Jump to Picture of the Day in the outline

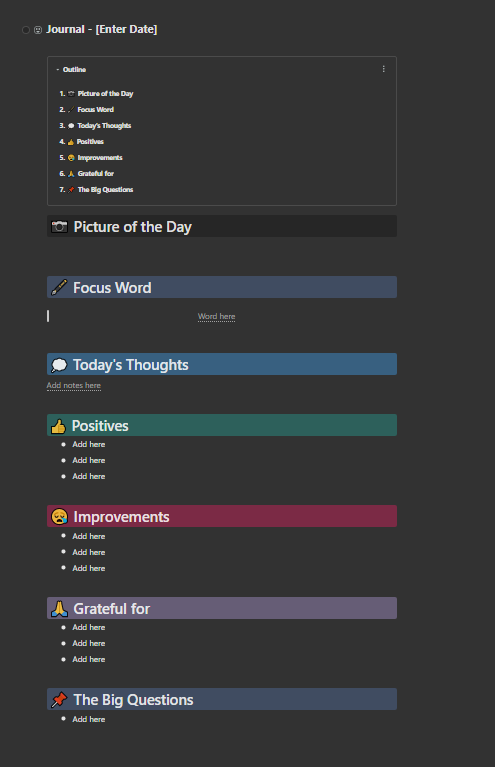[x=105, y=93]
